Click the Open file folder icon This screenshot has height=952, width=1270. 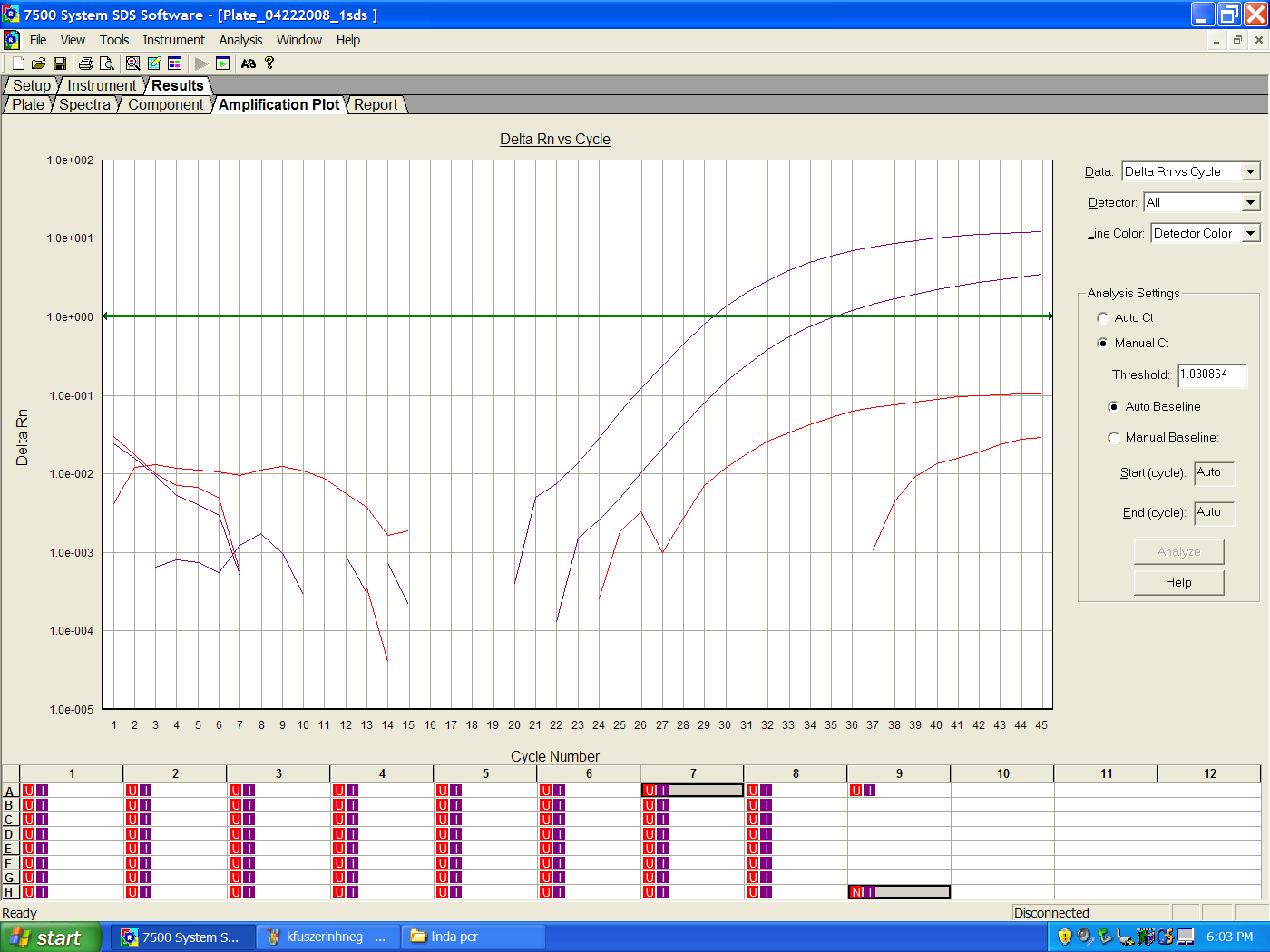38,63
